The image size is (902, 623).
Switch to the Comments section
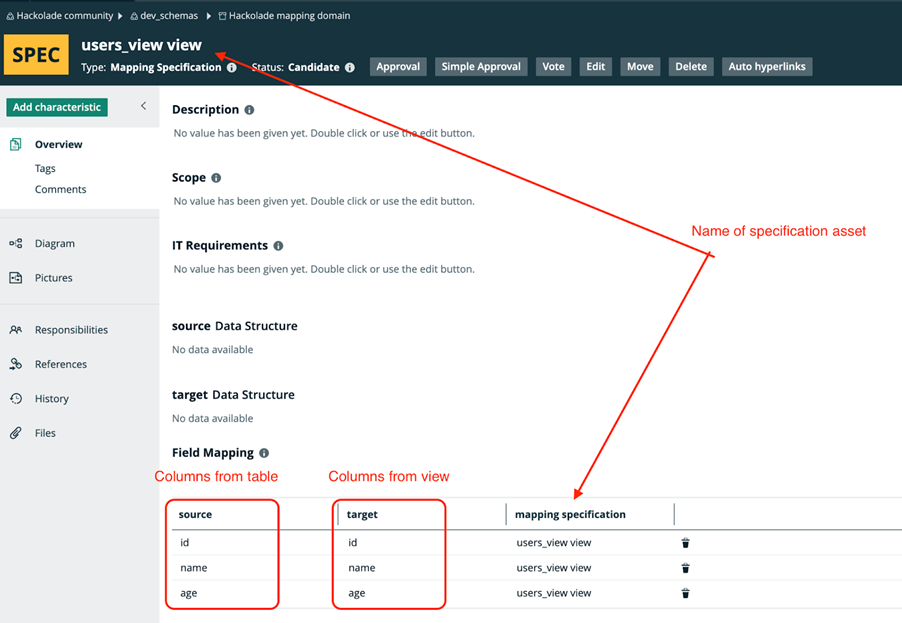(x=63, y=189)
